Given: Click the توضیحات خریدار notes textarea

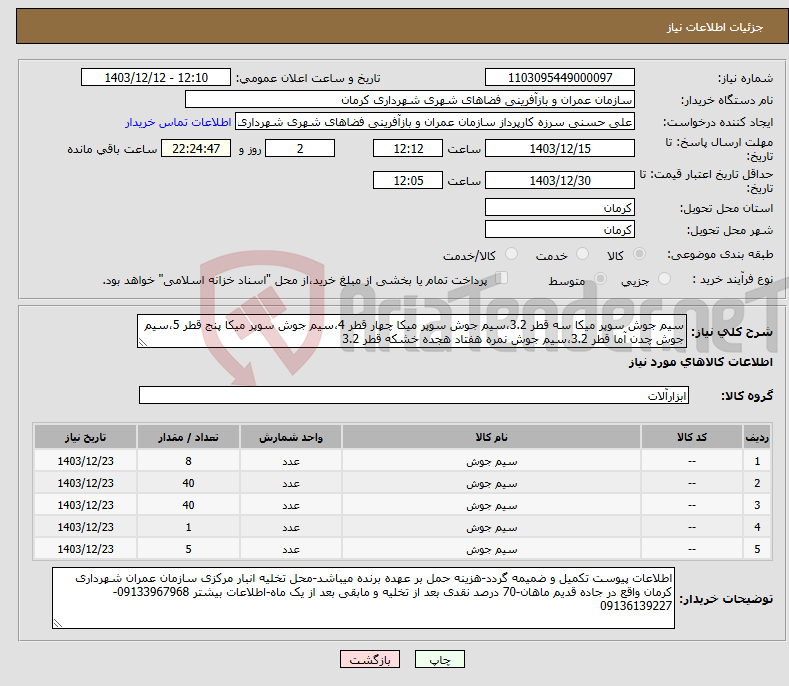Looking at the screenshot, I should (x=363, y=598).
